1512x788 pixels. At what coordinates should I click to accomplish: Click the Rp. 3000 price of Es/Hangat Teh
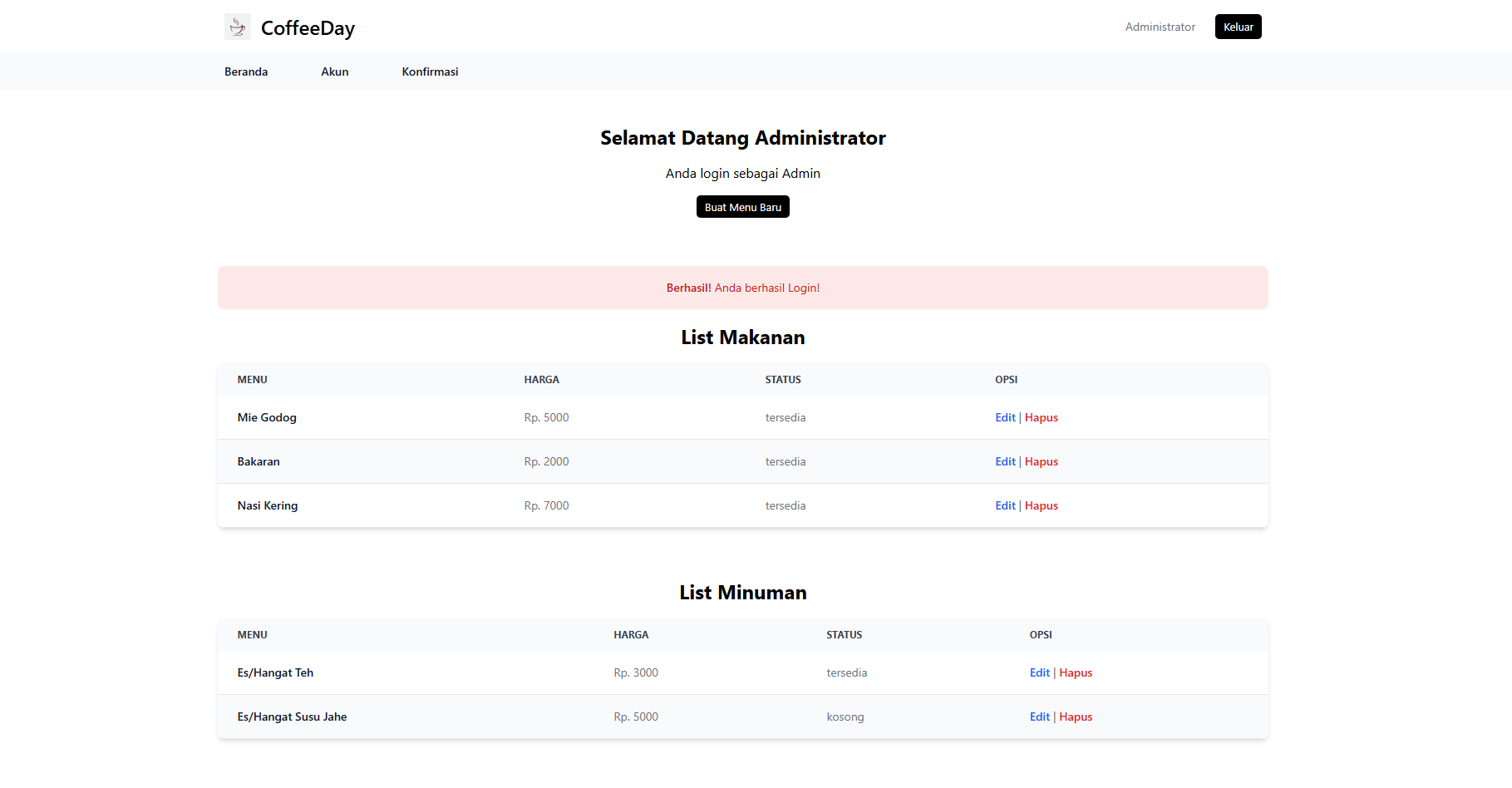pyautogui.click(x=636, y=672)
